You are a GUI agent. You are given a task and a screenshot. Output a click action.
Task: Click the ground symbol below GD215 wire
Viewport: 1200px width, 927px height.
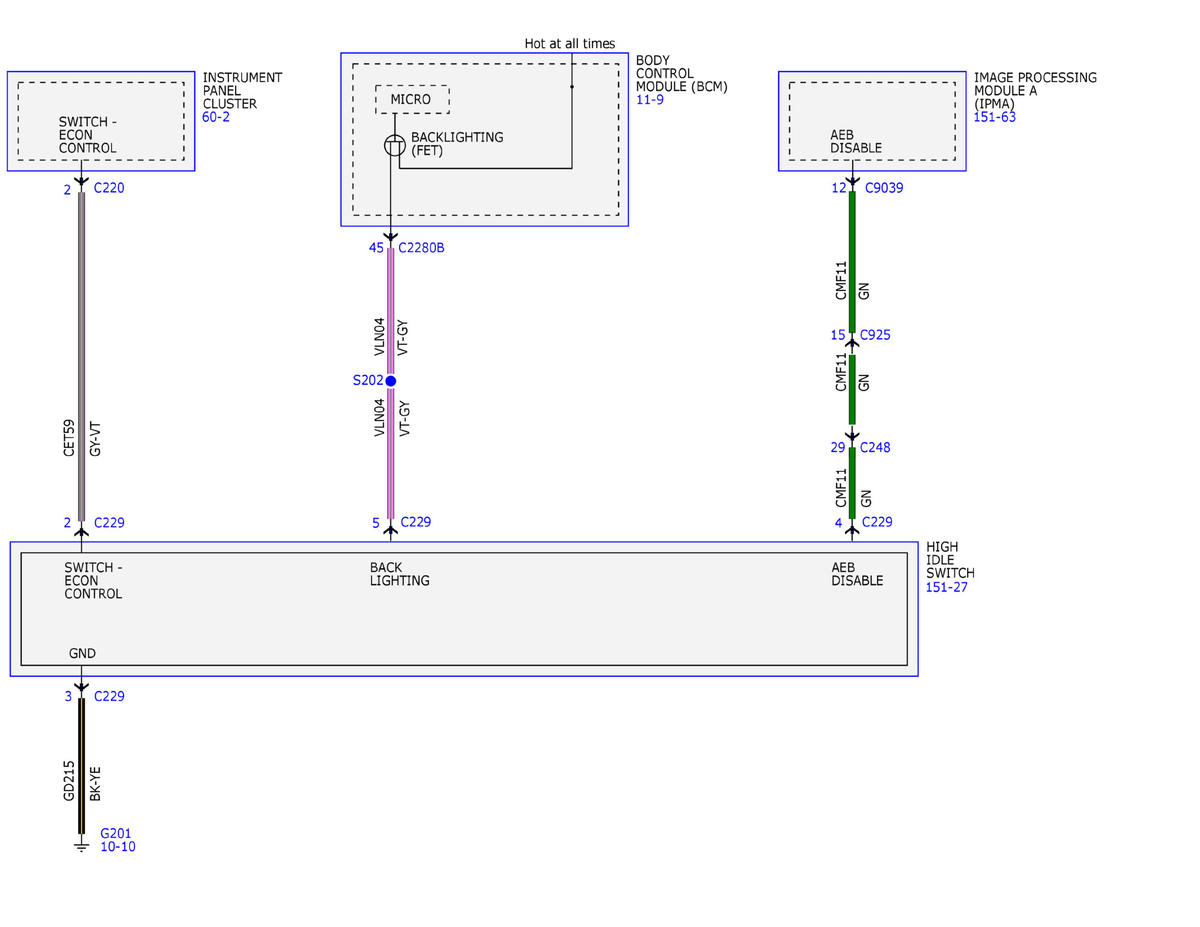click(82, 848)
